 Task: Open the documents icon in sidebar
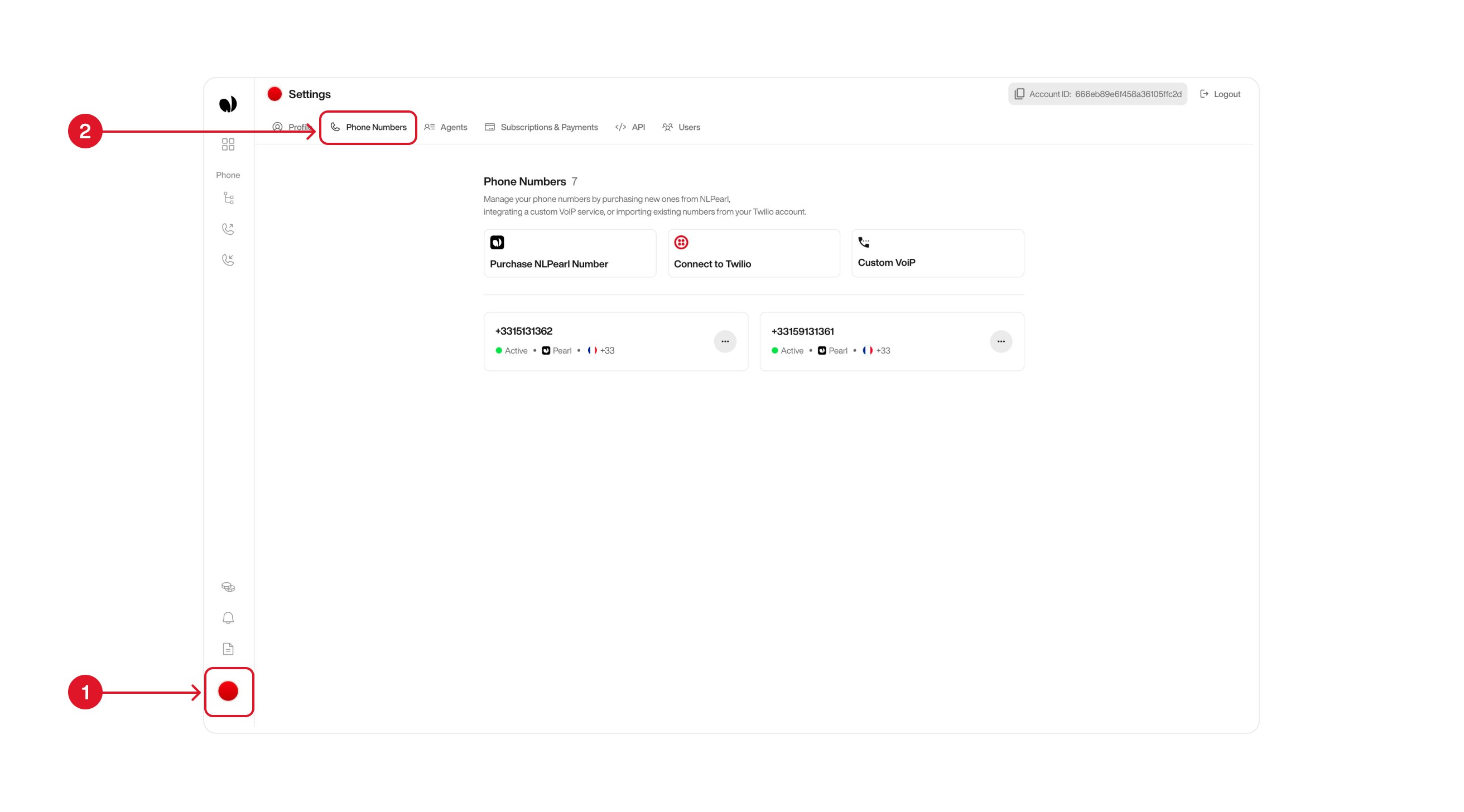[x=228, y=649]
